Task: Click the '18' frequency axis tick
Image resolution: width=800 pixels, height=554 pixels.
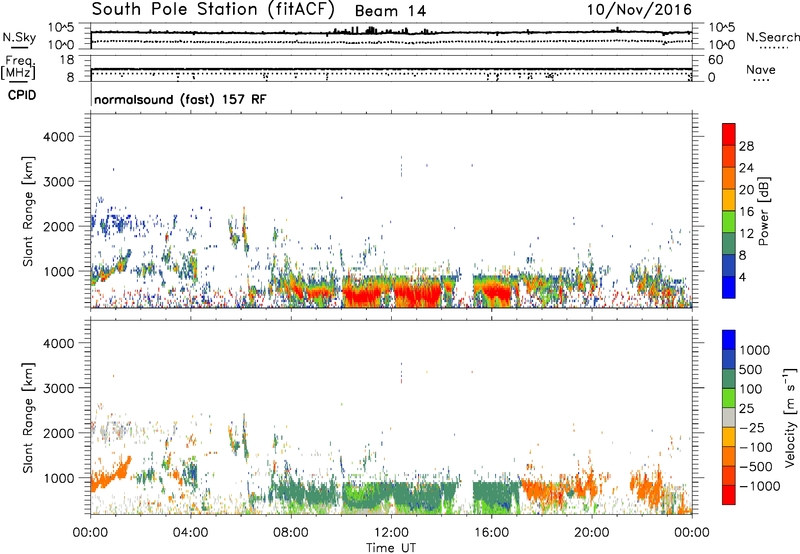Action: 67,60
